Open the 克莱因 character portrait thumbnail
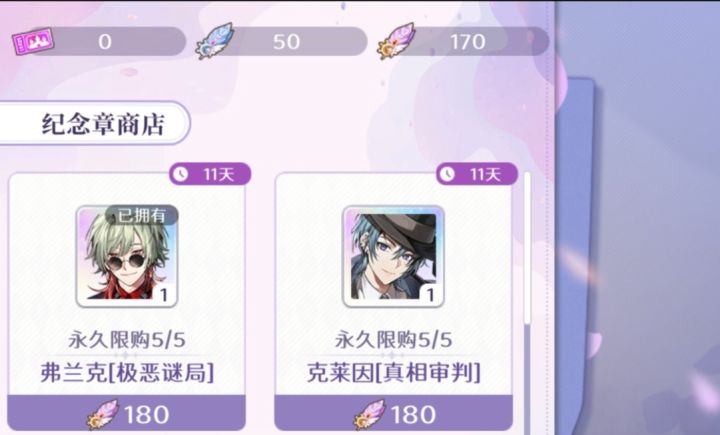This screenshot has width=720, height=435. (x=394, y=256)
